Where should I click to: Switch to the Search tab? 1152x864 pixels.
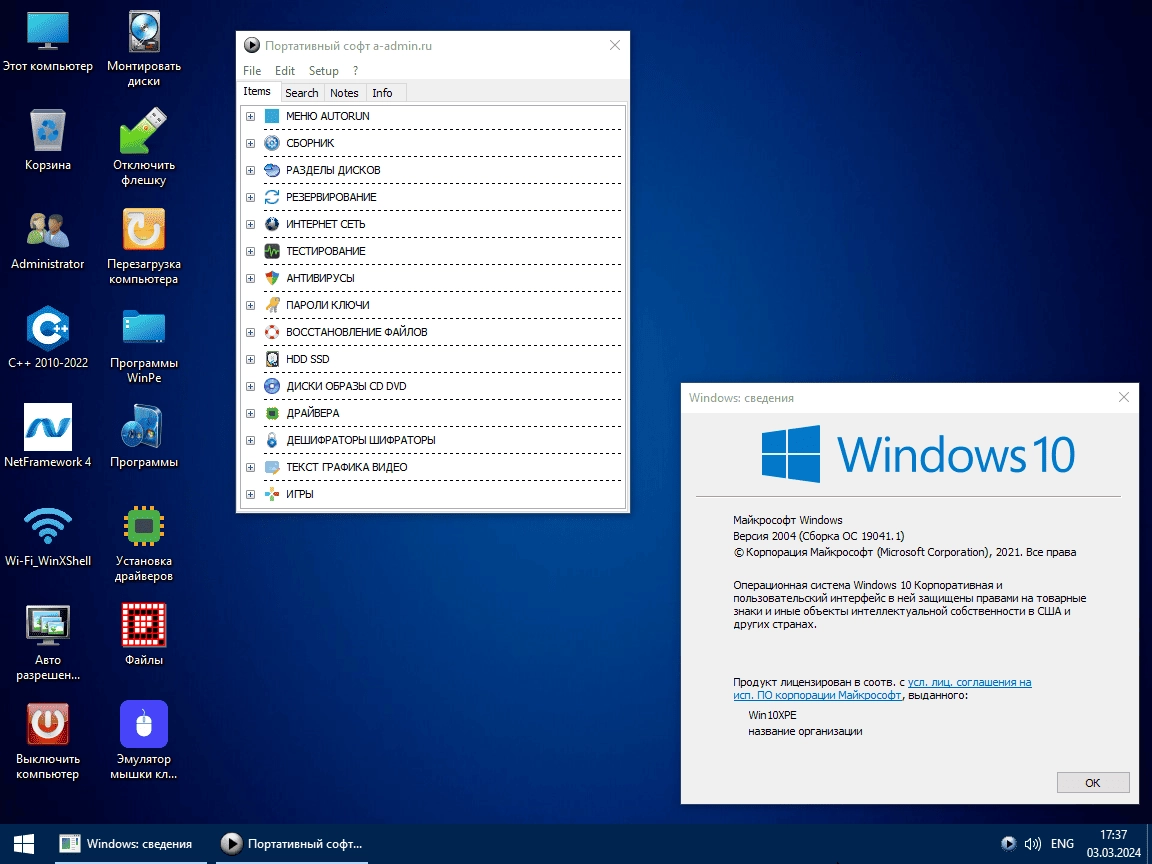301,93
